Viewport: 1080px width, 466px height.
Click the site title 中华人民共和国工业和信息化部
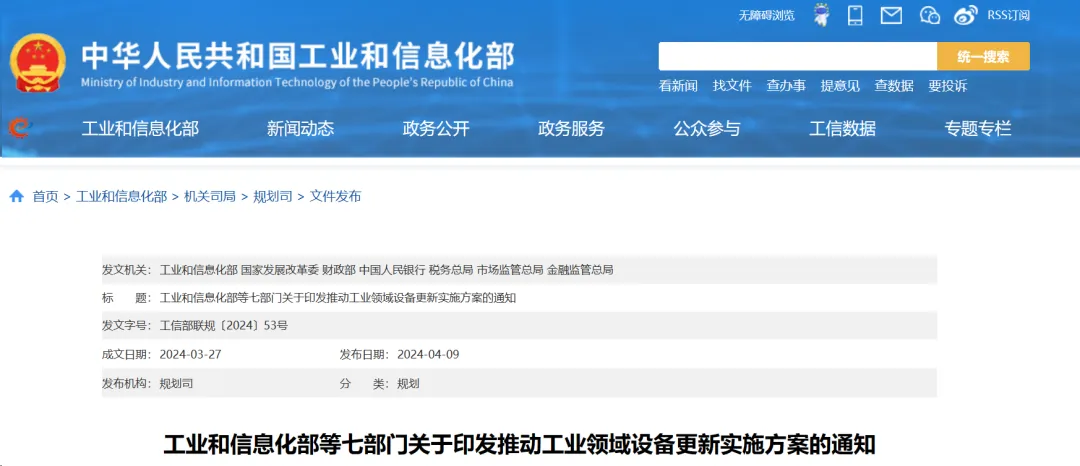click(298, 56)
